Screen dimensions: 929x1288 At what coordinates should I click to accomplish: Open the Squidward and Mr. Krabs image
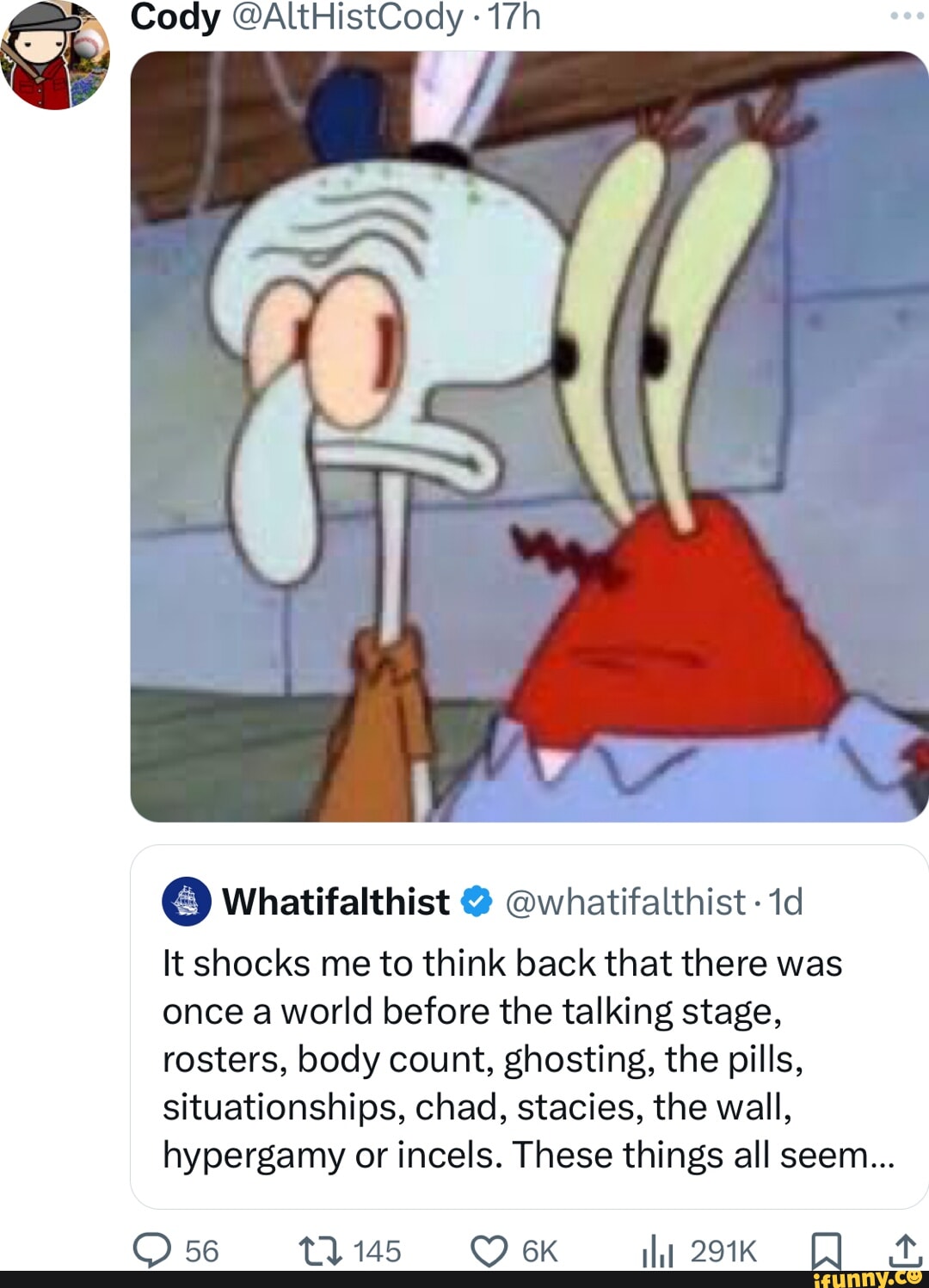click(x=529, y=436)
